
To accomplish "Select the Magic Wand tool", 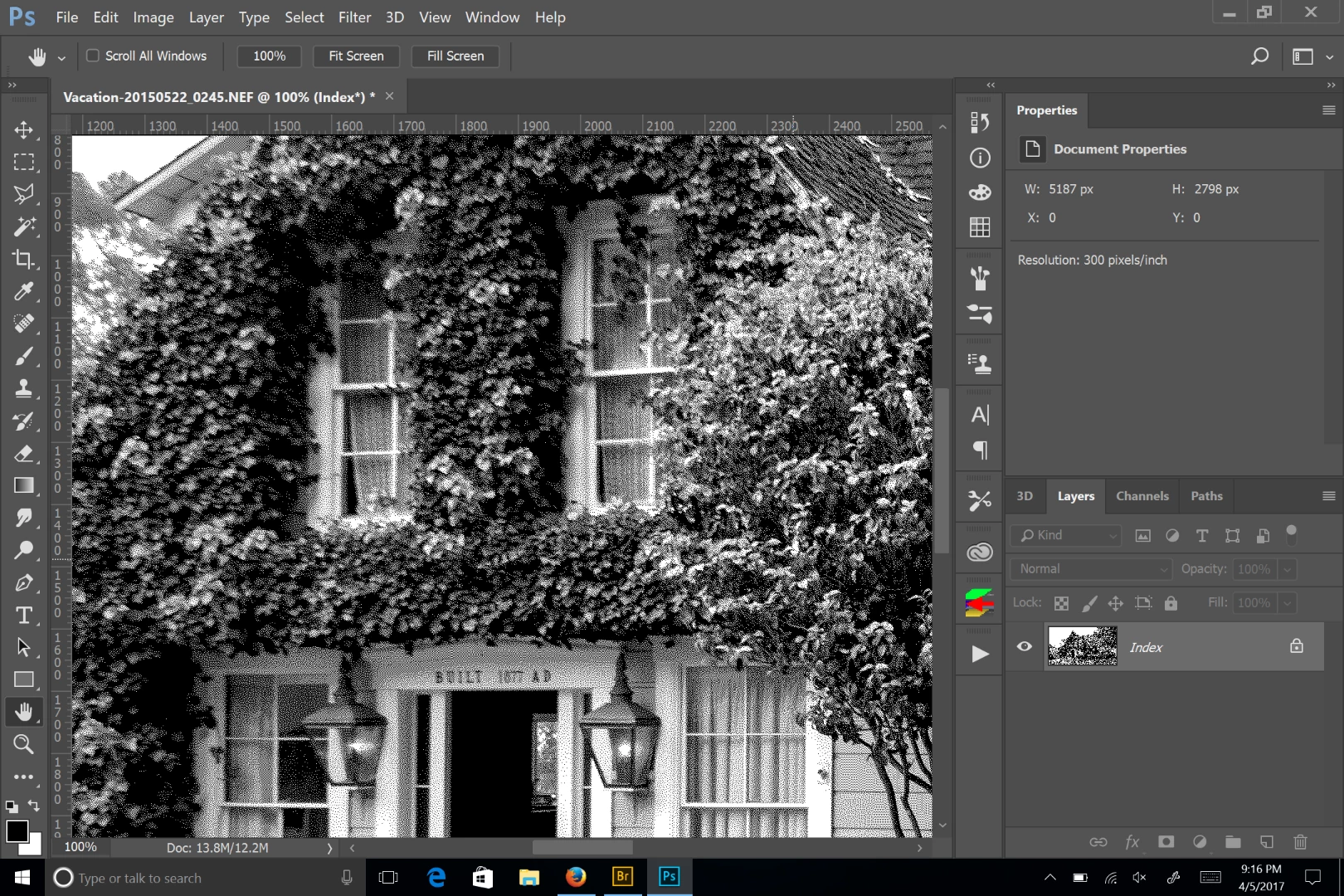I will (23, 226).
